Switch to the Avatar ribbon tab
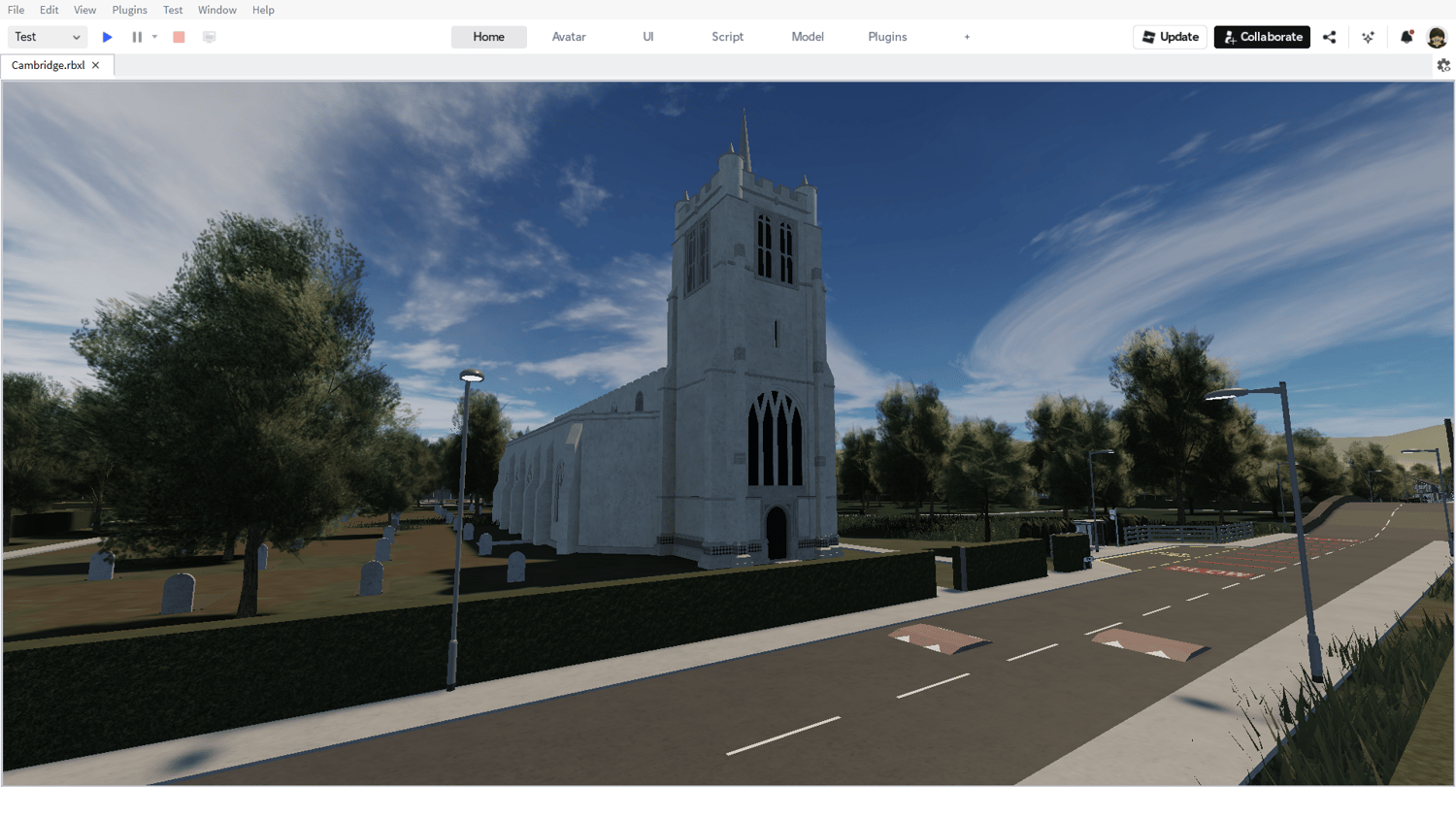This screenshot has width=1456, height=818. tap(569, 37)
